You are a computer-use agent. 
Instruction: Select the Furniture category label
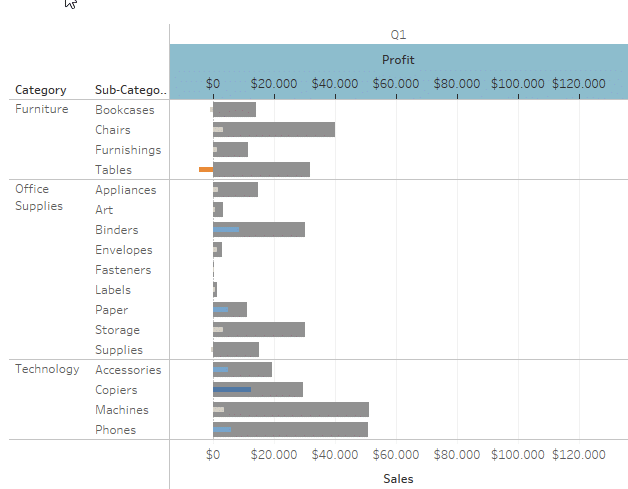click(42, 109)
